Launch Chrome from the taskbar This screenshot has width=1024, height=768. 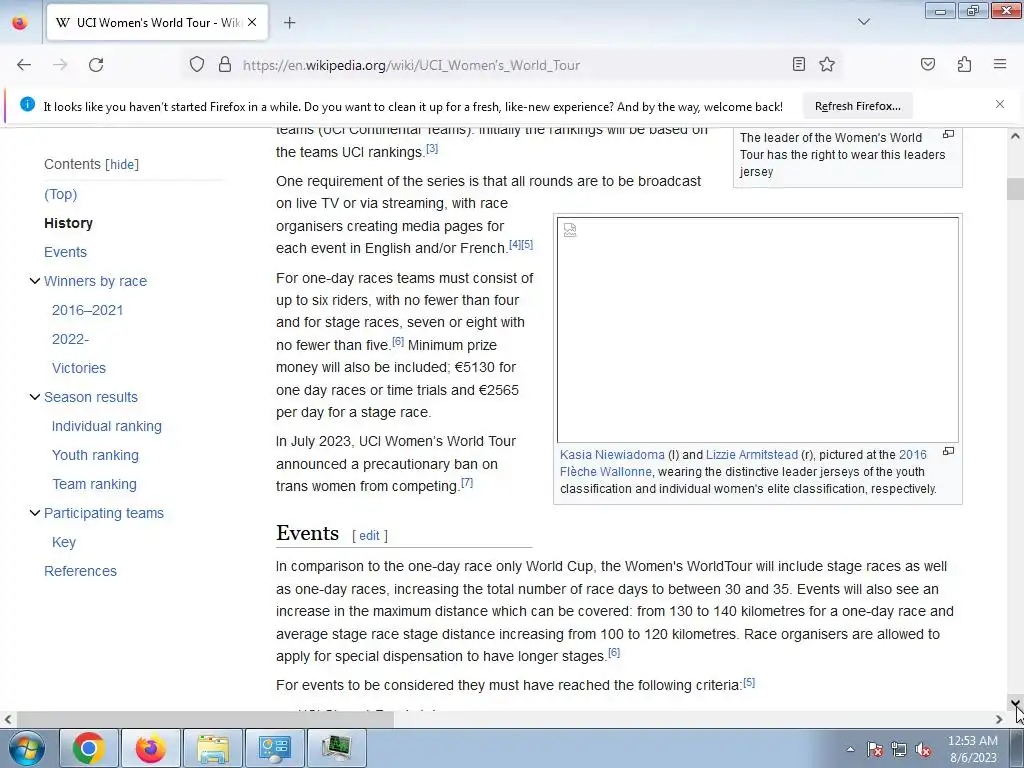point(89,748)
